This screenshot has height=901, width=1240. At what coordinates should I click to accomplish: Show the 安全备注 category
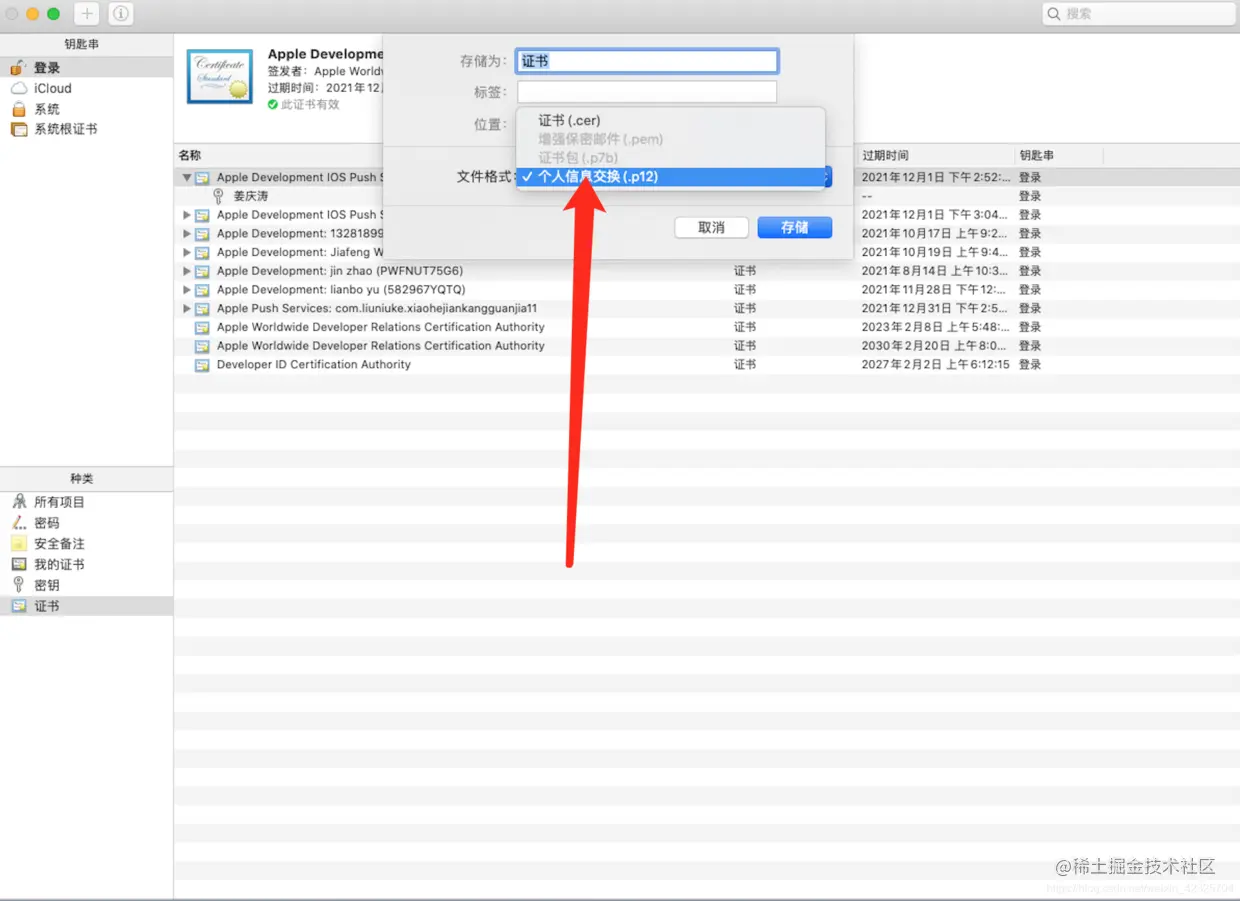click(86, 544)
